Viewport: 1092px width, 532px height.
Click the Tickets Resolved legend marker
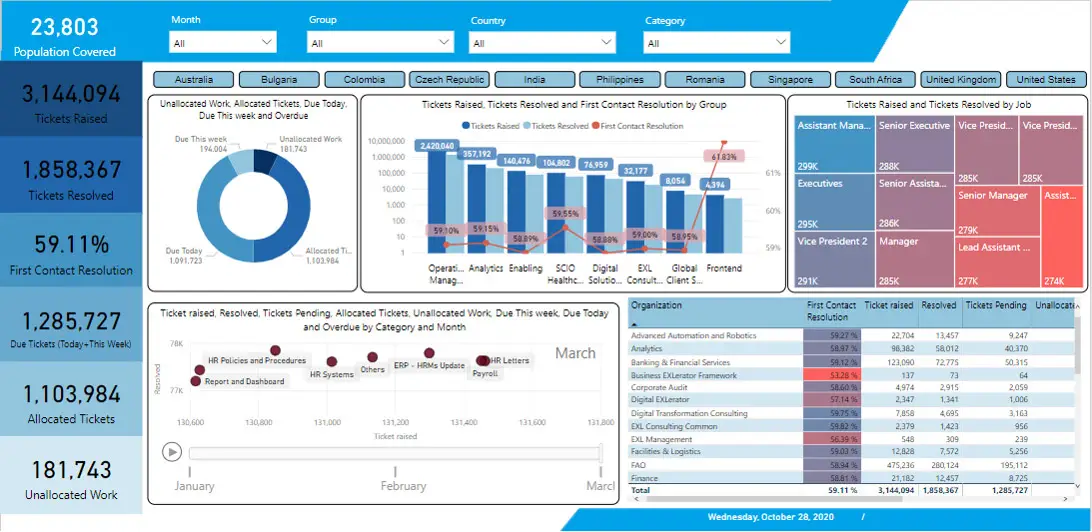(526, 126)
